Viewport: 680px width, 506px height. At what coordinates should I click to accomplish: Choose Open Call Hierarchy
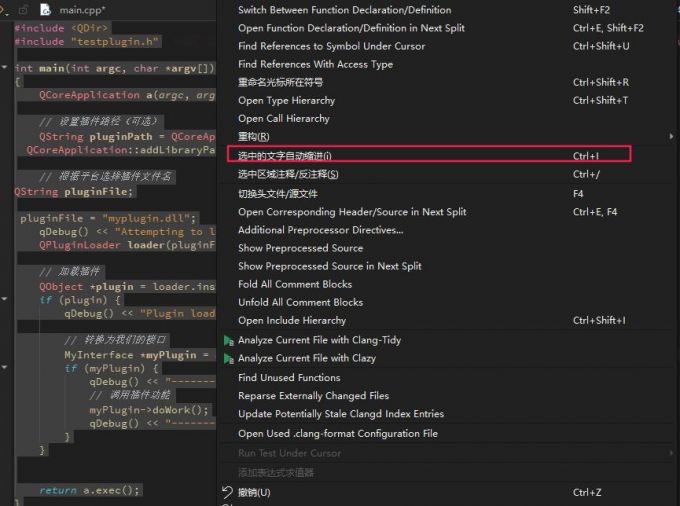pos(283,118)
